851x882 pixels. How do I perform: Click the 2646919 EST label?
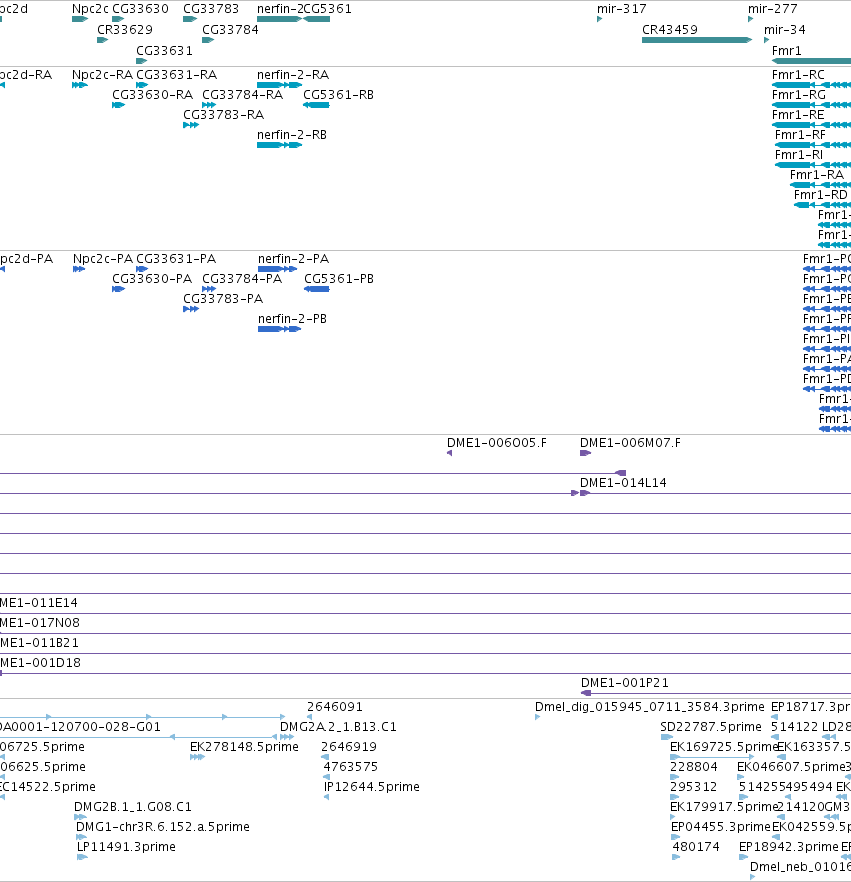(349, 747)
